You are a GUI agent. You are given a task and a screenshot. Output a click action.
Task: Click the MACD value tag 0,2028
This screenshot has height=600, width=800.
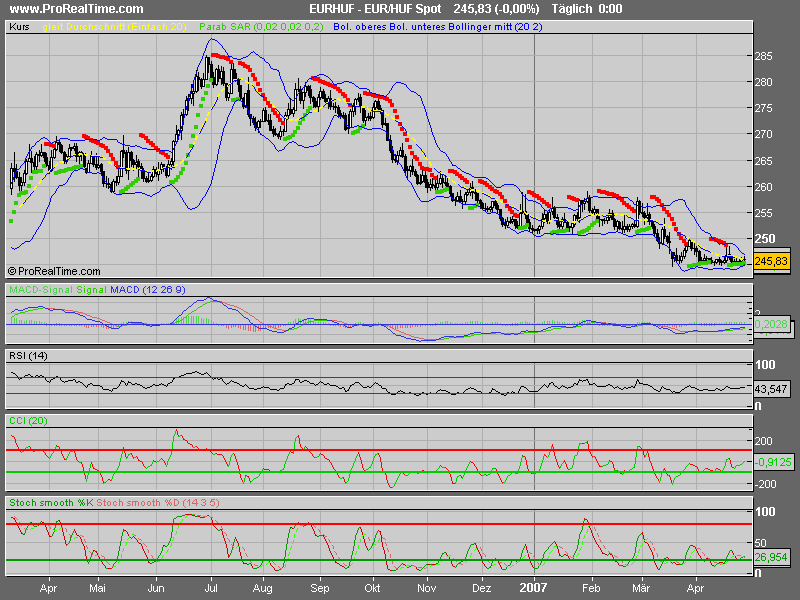point(772,325)
